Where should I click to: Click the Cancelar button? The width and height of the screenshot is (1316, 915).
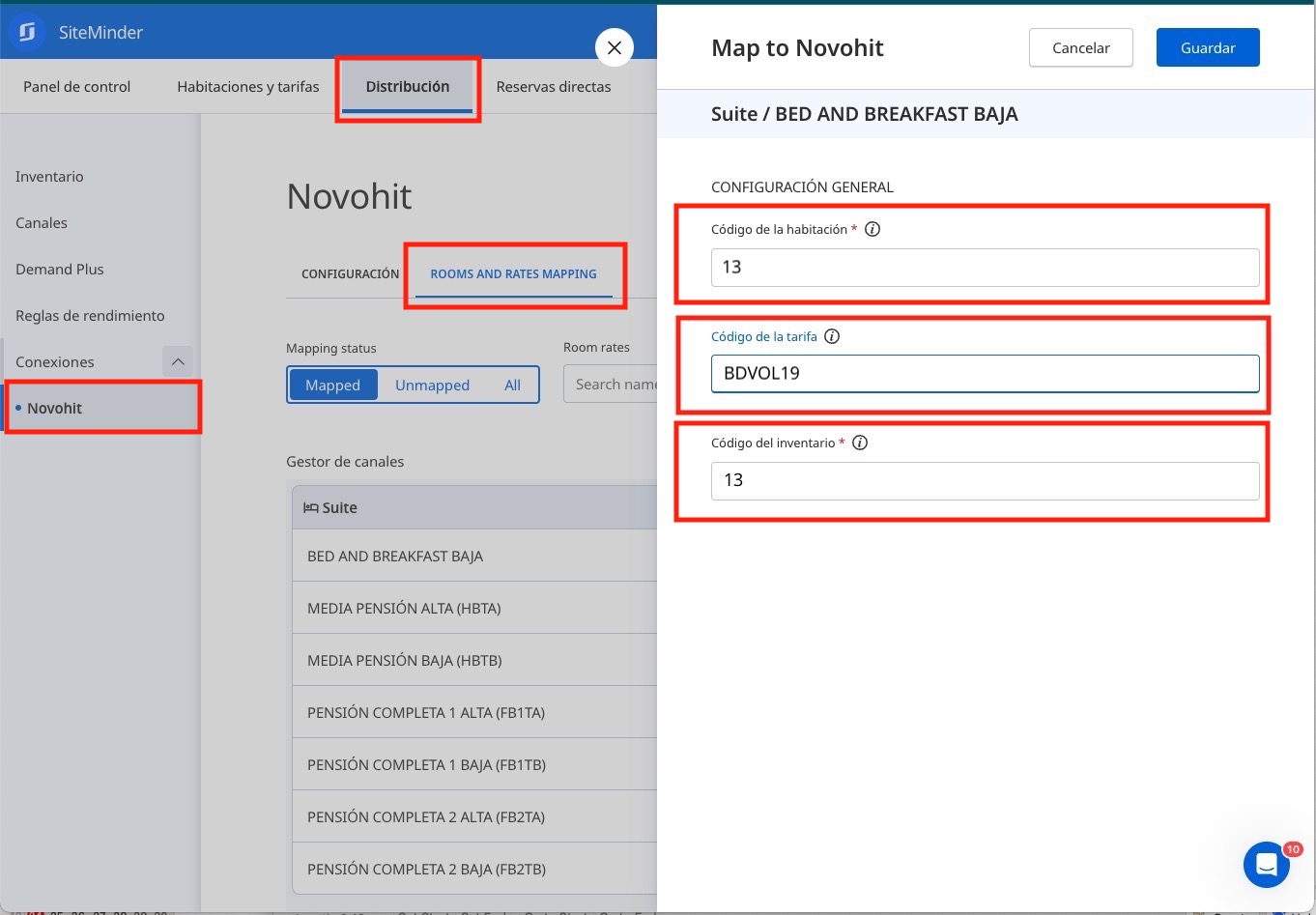coord(1081,47)
